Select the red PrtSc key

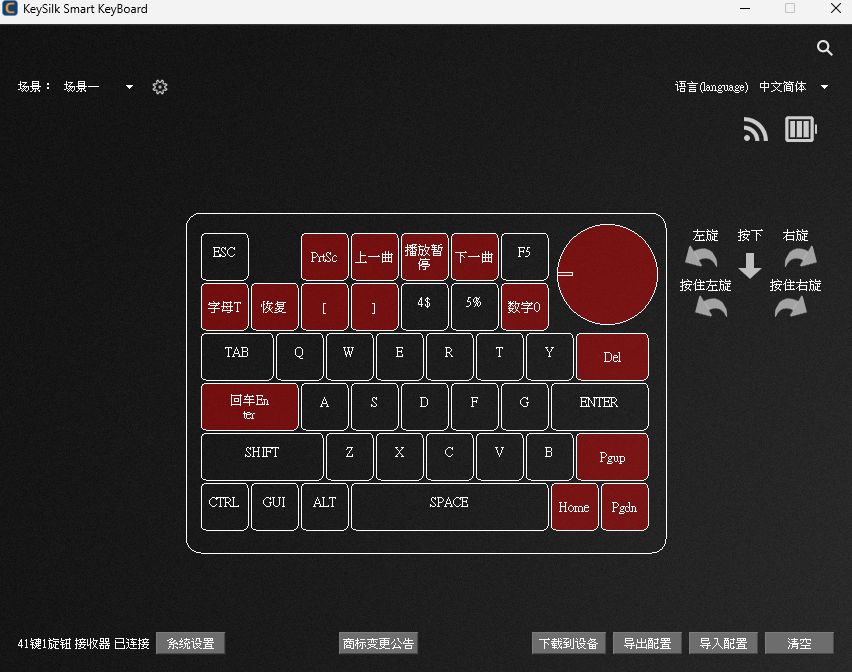(324, 257)
